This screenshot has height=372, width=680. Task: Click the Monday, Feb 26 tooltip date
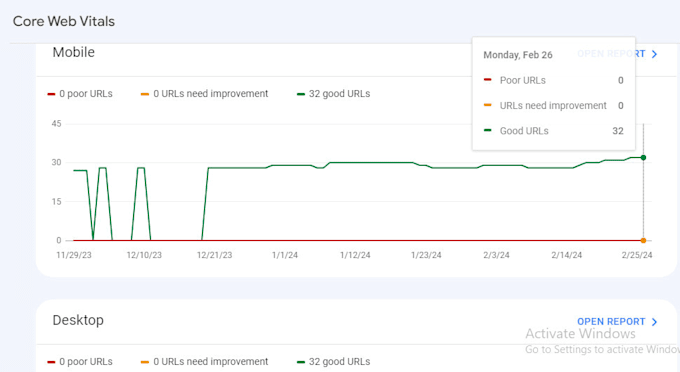tap(518, 55)
